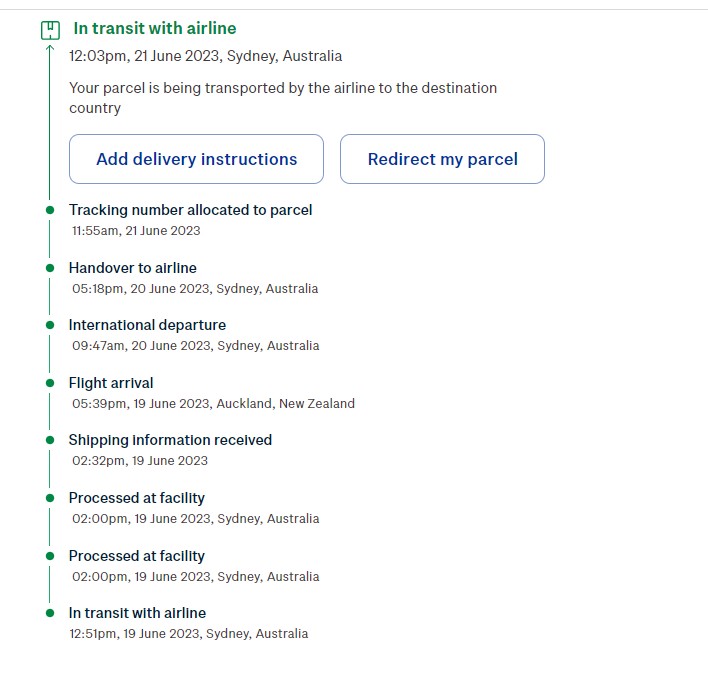Click the Flight arrival timeline dot
This screenshot has width=708, height=677.
pos(49,383)
